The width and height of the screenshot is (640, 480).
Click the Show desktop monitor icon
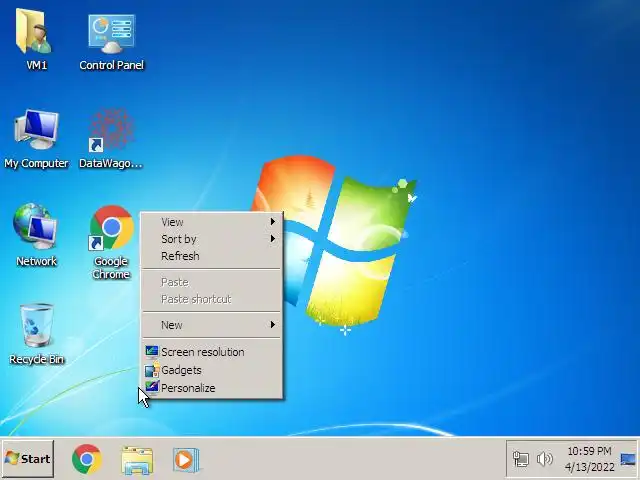tap(628, 460)
